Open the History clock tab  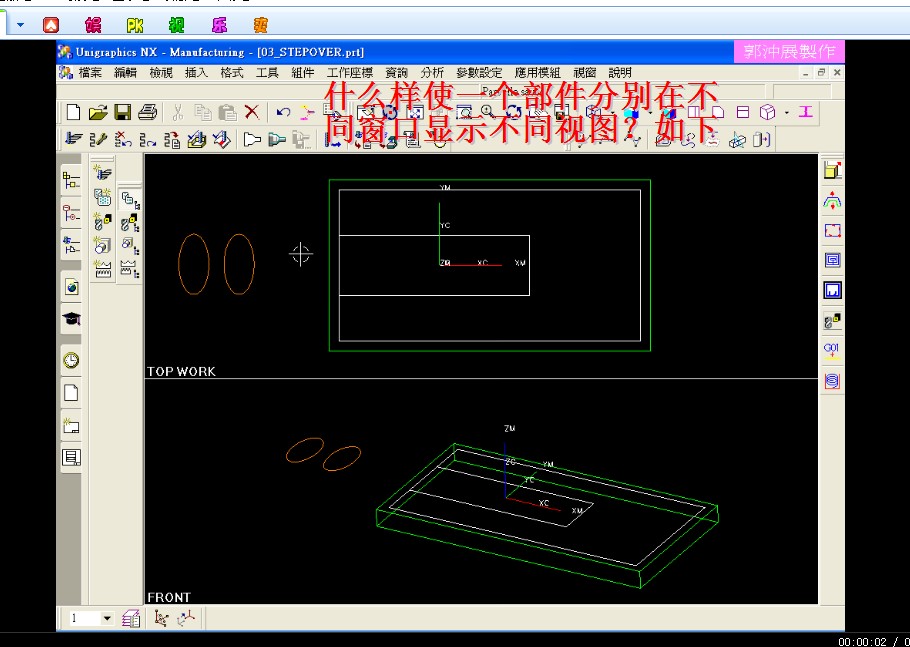pos(71,360)
